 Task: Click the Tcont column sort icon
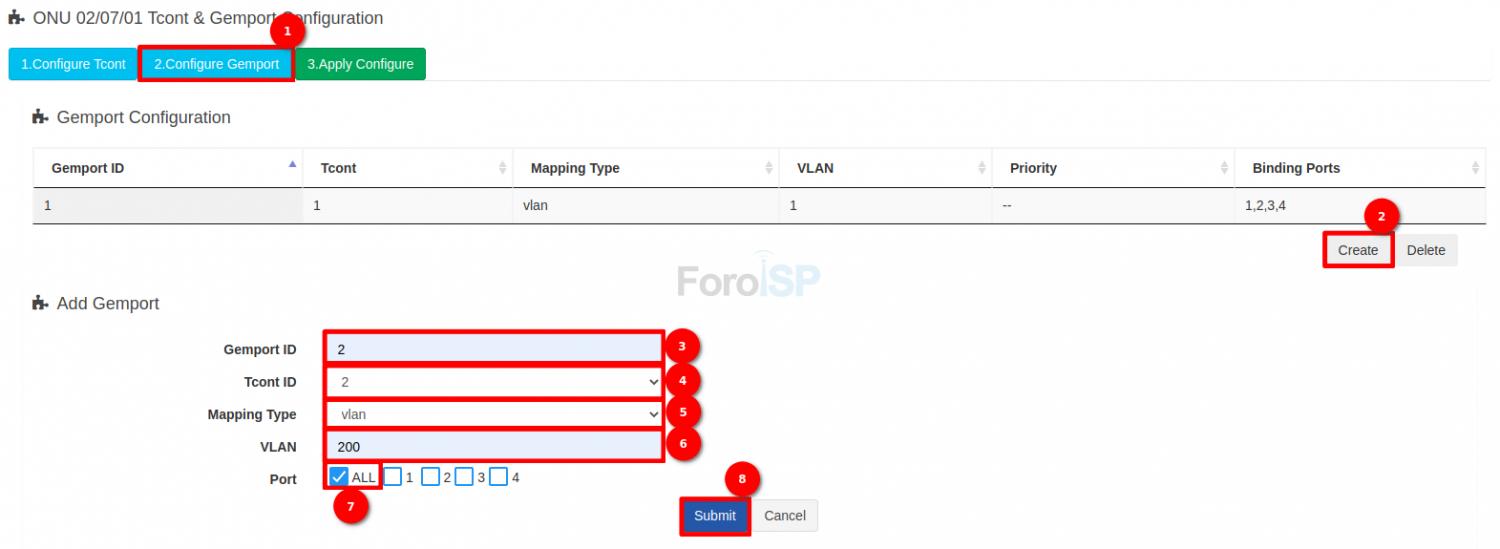coord(502,168)
